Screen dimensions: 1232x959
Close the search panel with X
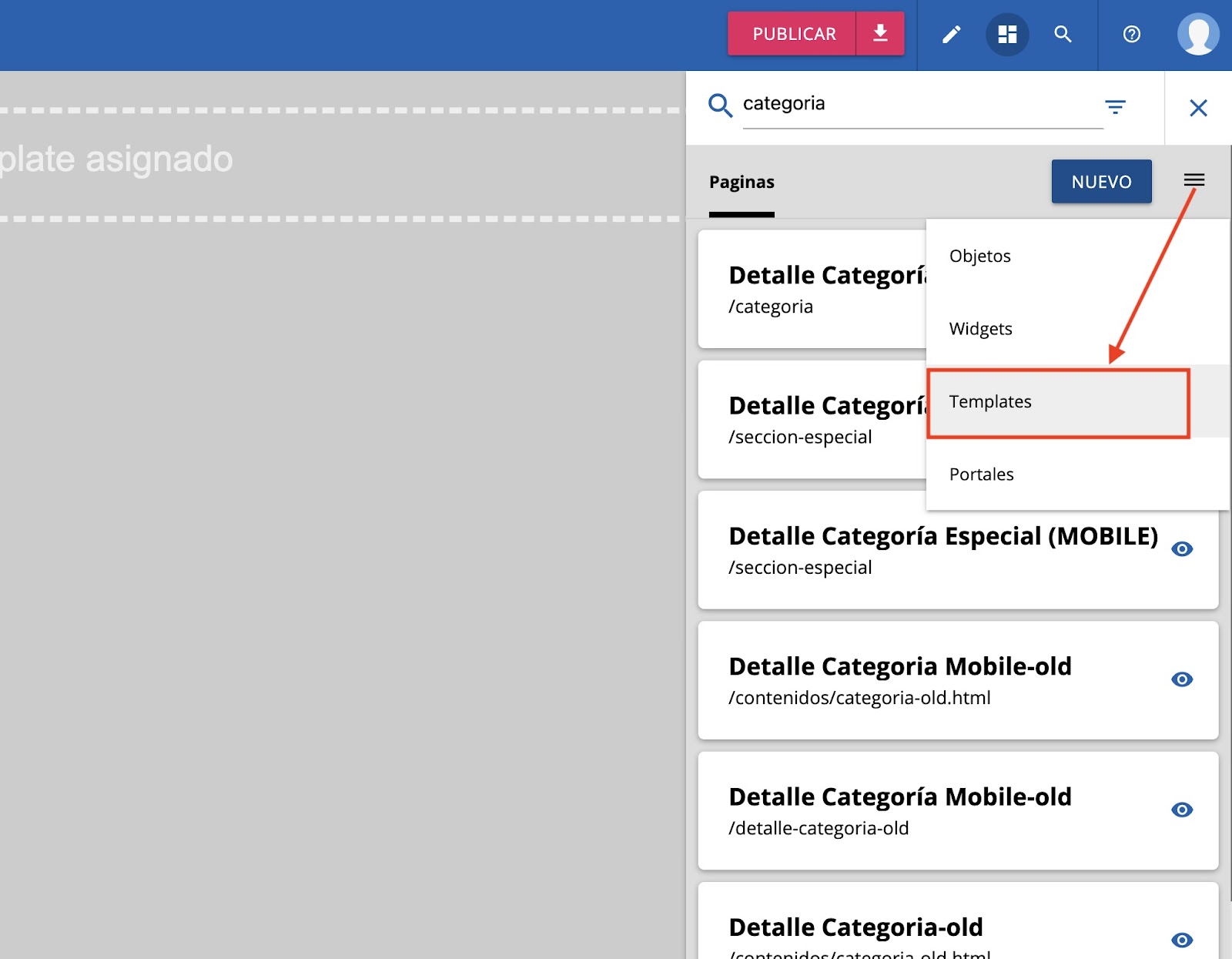[x=1198, y=108]
